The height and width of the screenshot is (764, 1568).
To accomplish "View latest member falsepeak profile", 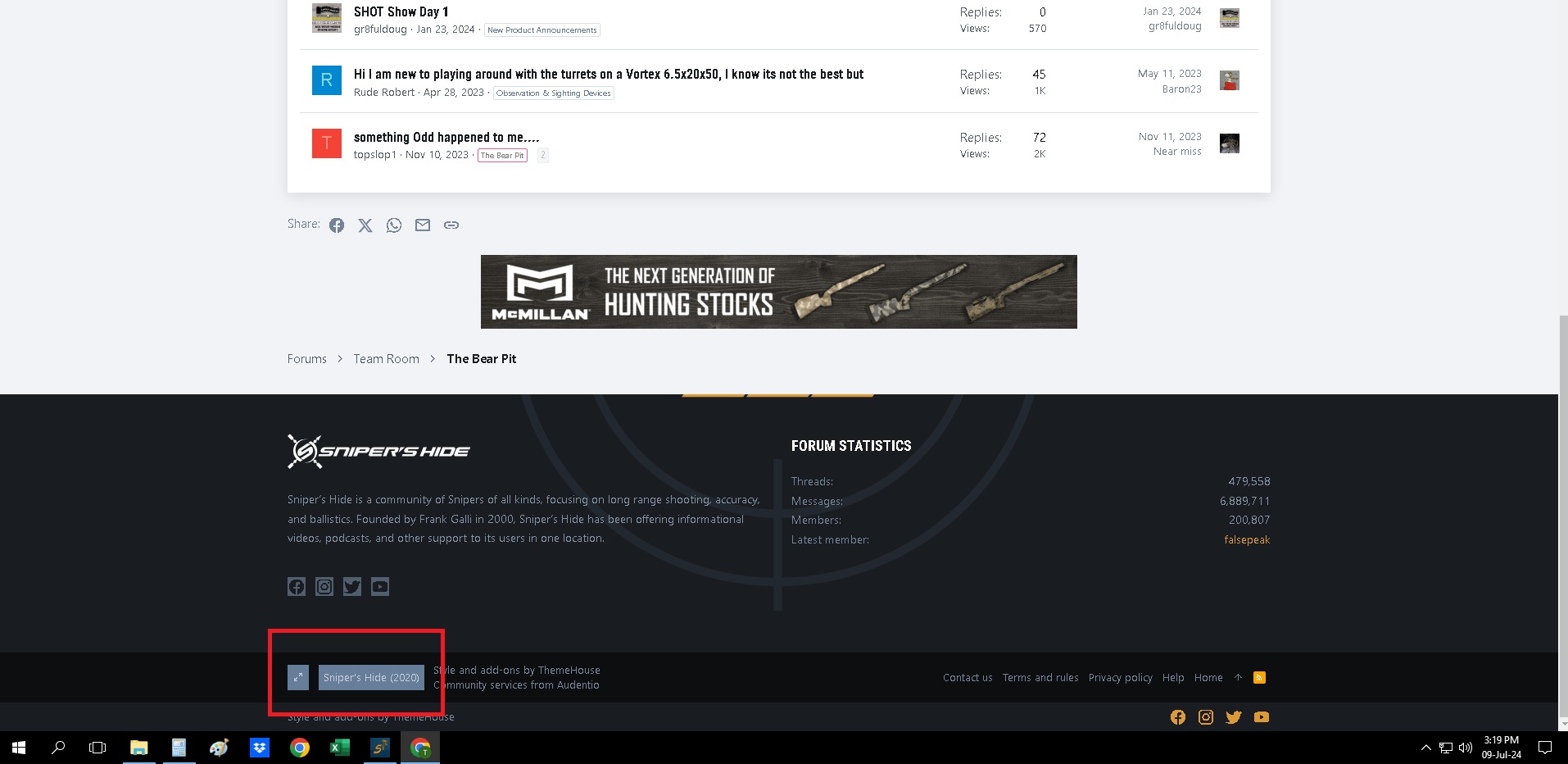I will click(1247, 539).
